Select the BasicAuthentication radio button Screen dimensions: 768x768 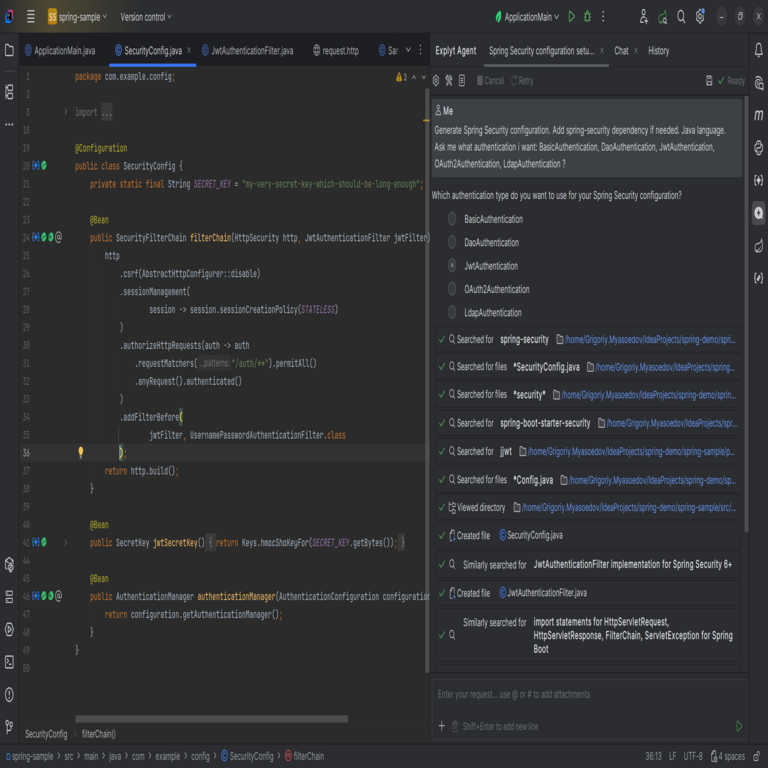pyautogui.click(x=452, y=219)
